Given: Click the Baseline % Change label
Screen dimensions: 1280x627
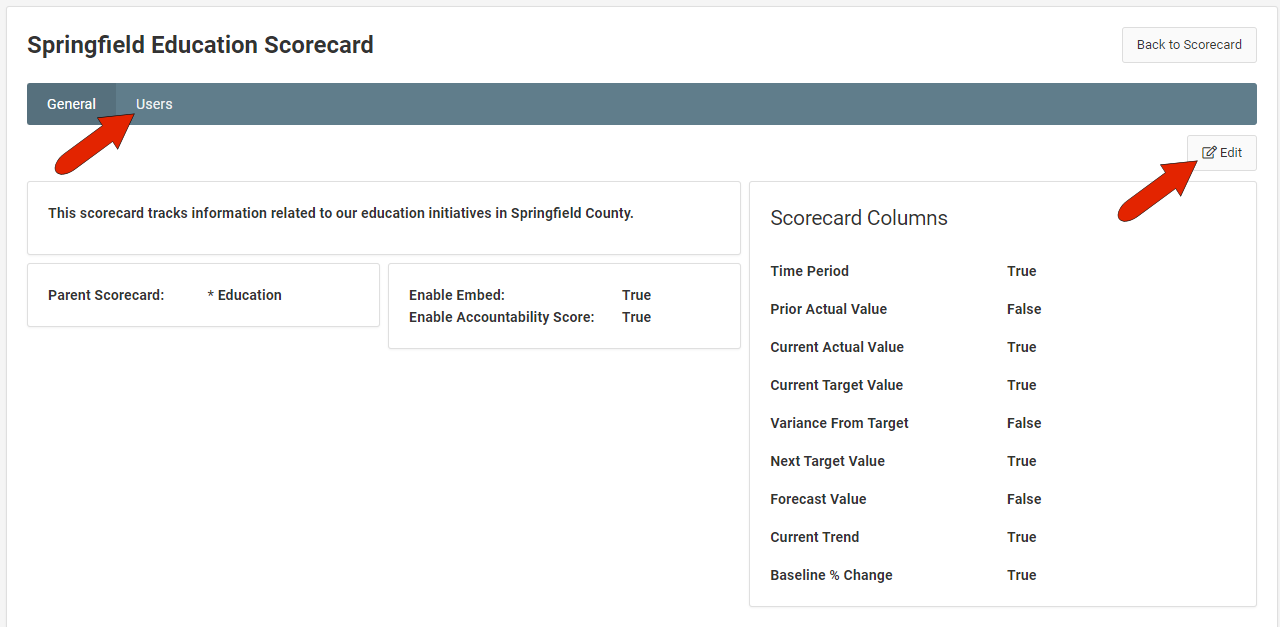Looking at the screenshot, I should pyautogui.click(x=831, y=575).
